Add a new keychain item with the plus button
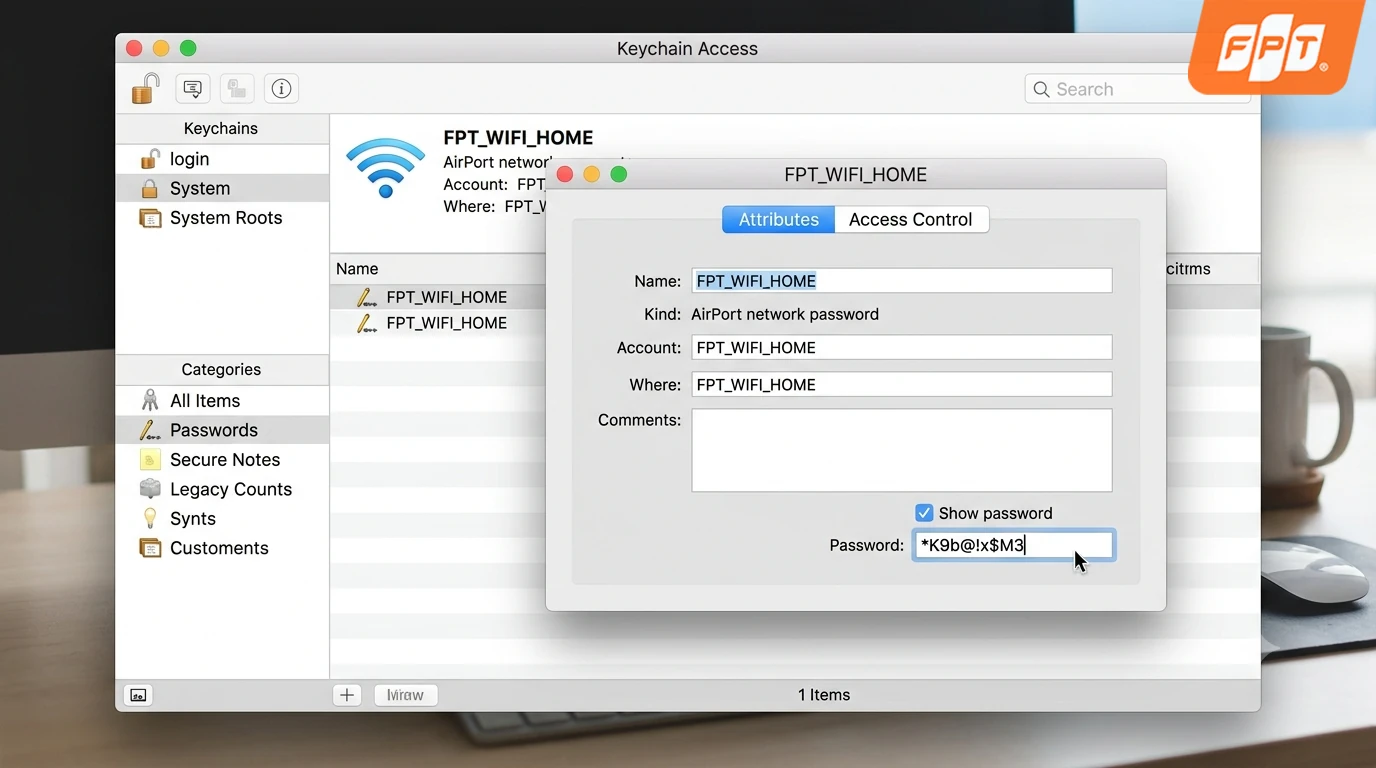The height and width of the screenshot is (768, 1376). pos(347,695)
